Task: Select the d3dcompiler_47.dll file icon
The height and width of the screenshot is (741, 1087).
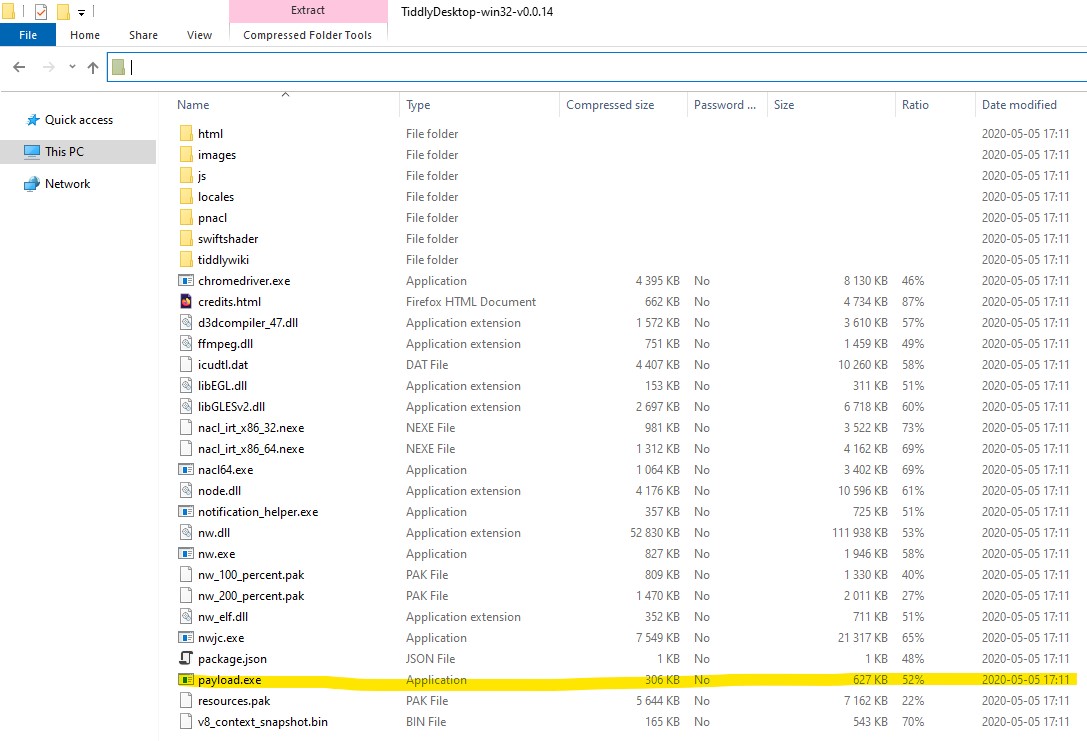Action: tap(186, 322)
